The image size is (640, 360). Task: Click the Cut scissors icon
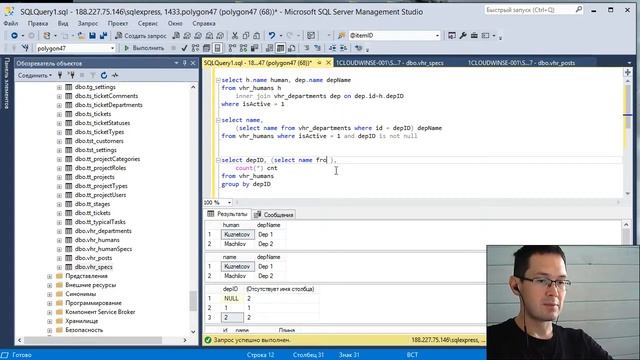click(x=235, y=36)
